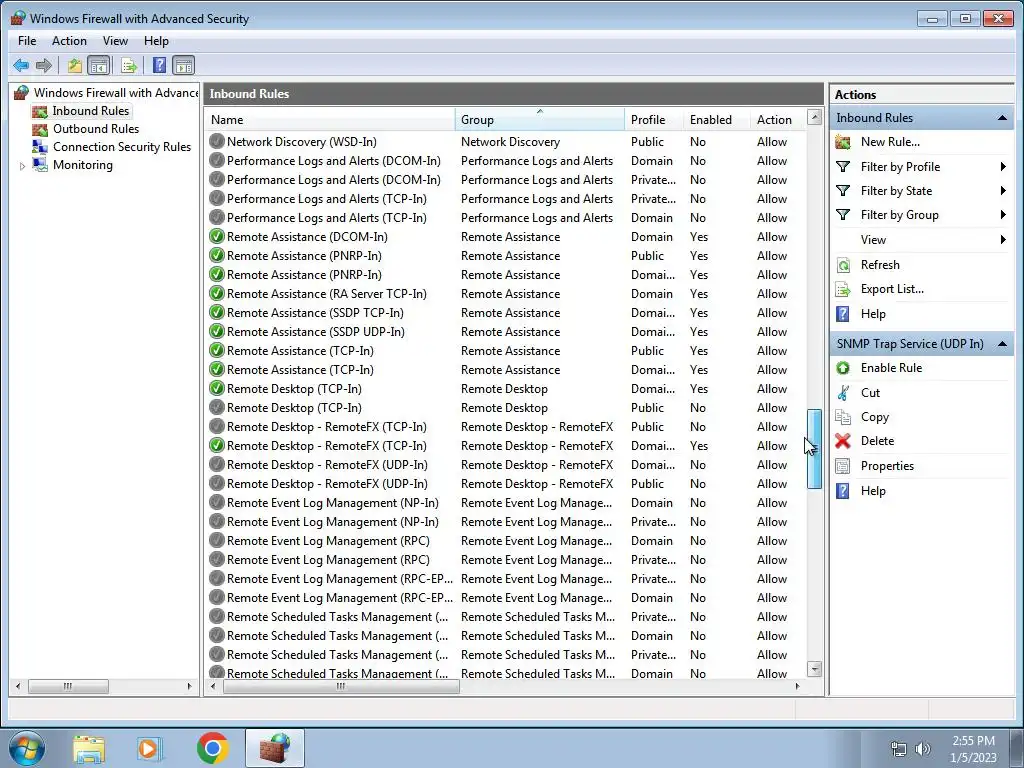
Task: Click the Filter by Group funnel icon
Action: pos(843,215)
